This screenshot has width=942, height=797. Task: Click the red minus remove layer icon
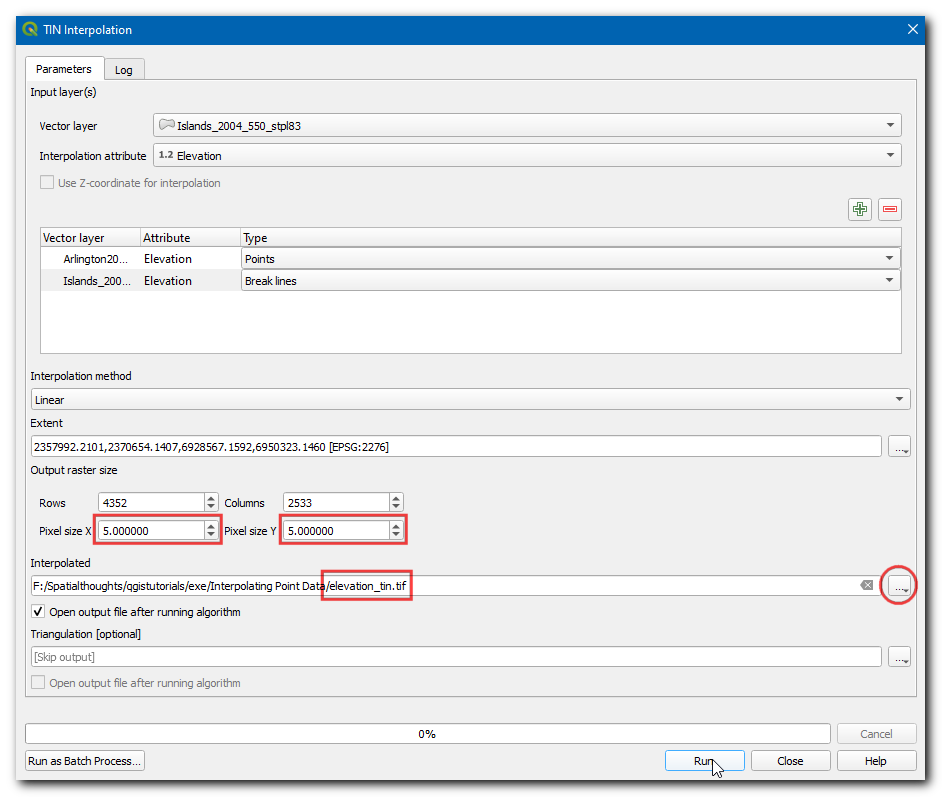click(x=889, y=209)
